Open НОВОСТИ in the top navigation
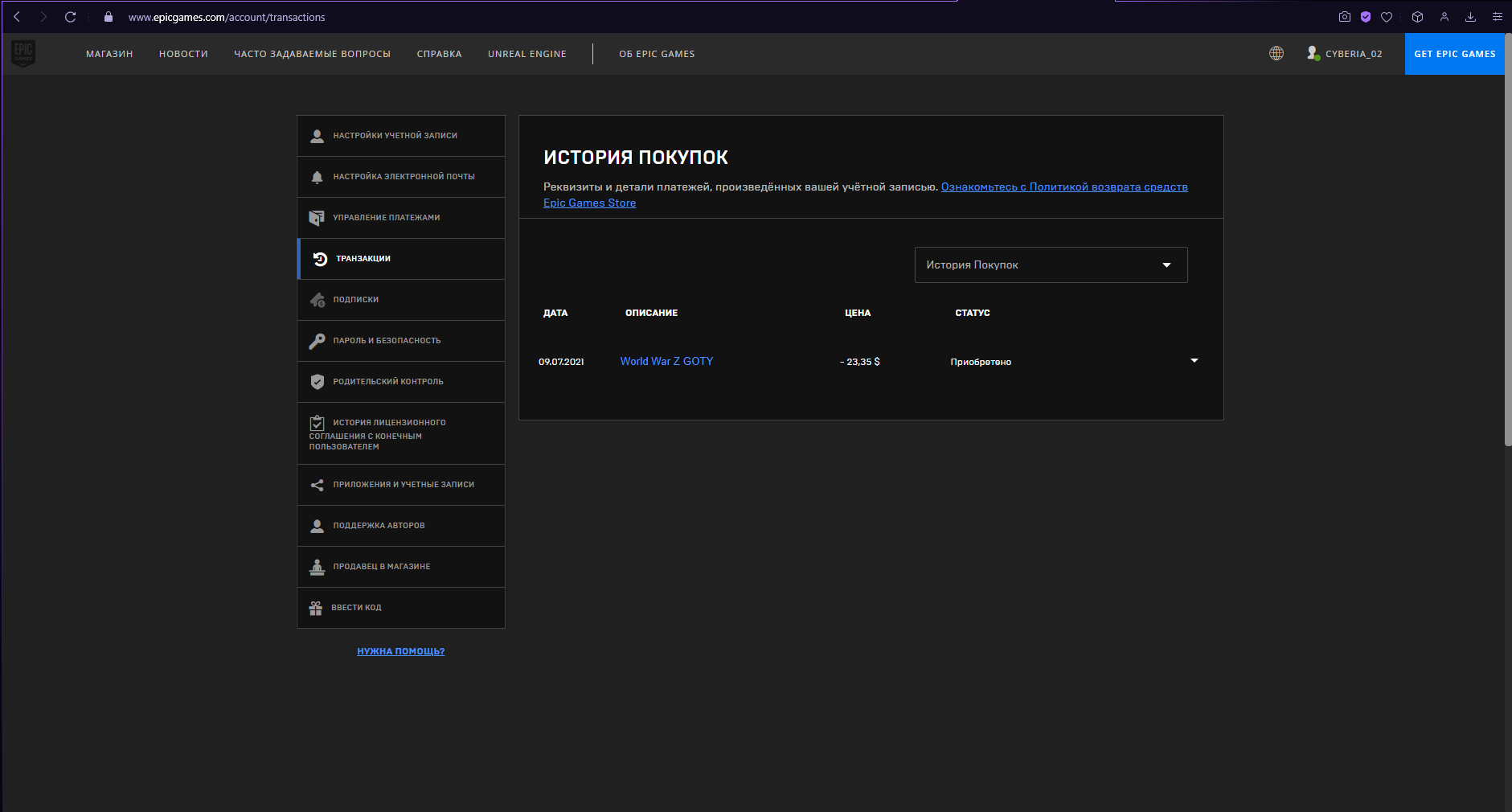1512x812 pixels. [x=183, y=54]
